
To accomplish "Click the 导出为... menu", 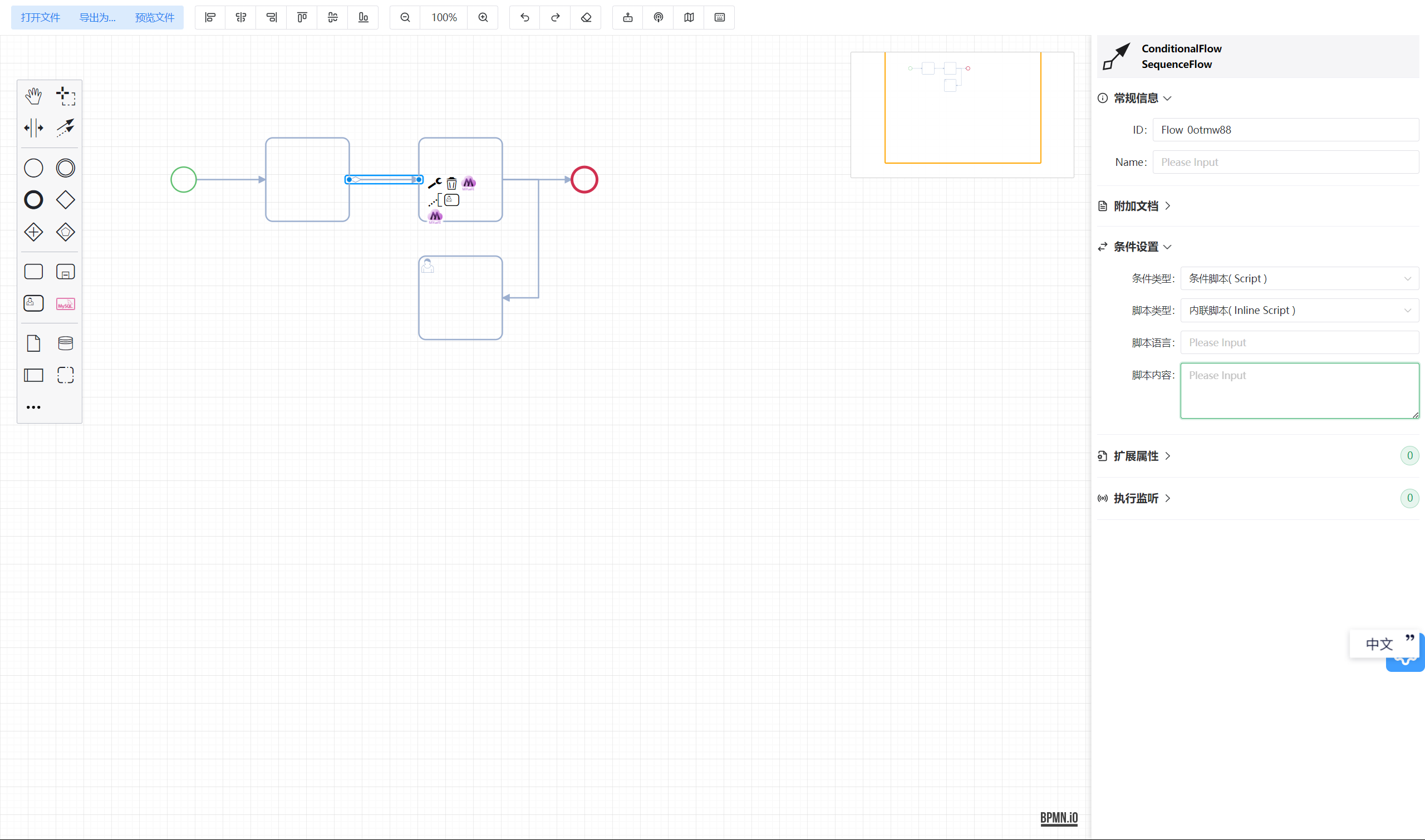I will click(97, 18).
